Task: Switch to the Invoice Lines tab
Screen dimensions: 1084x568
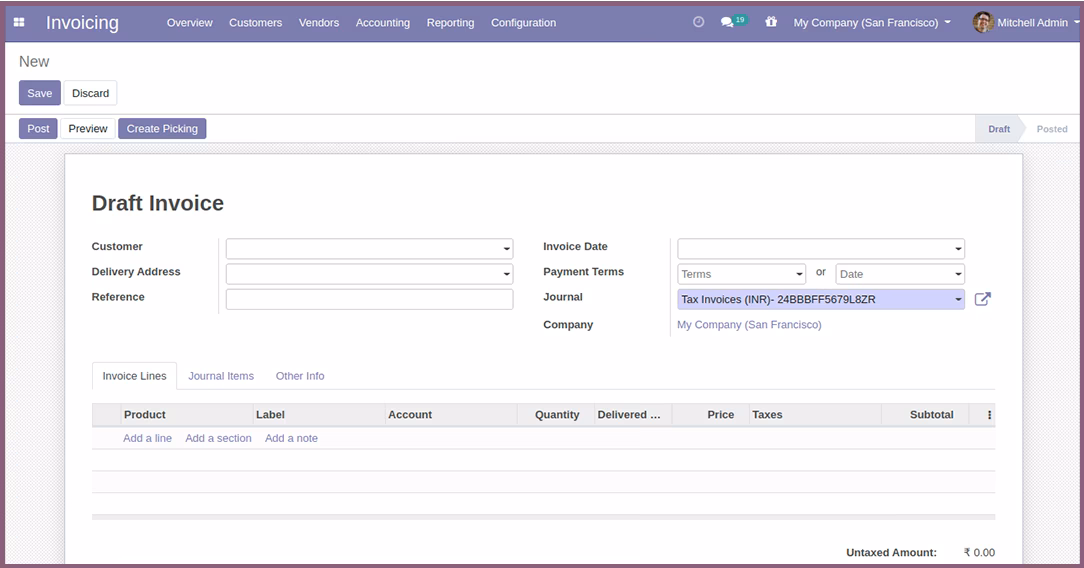Action: (134, 376)
